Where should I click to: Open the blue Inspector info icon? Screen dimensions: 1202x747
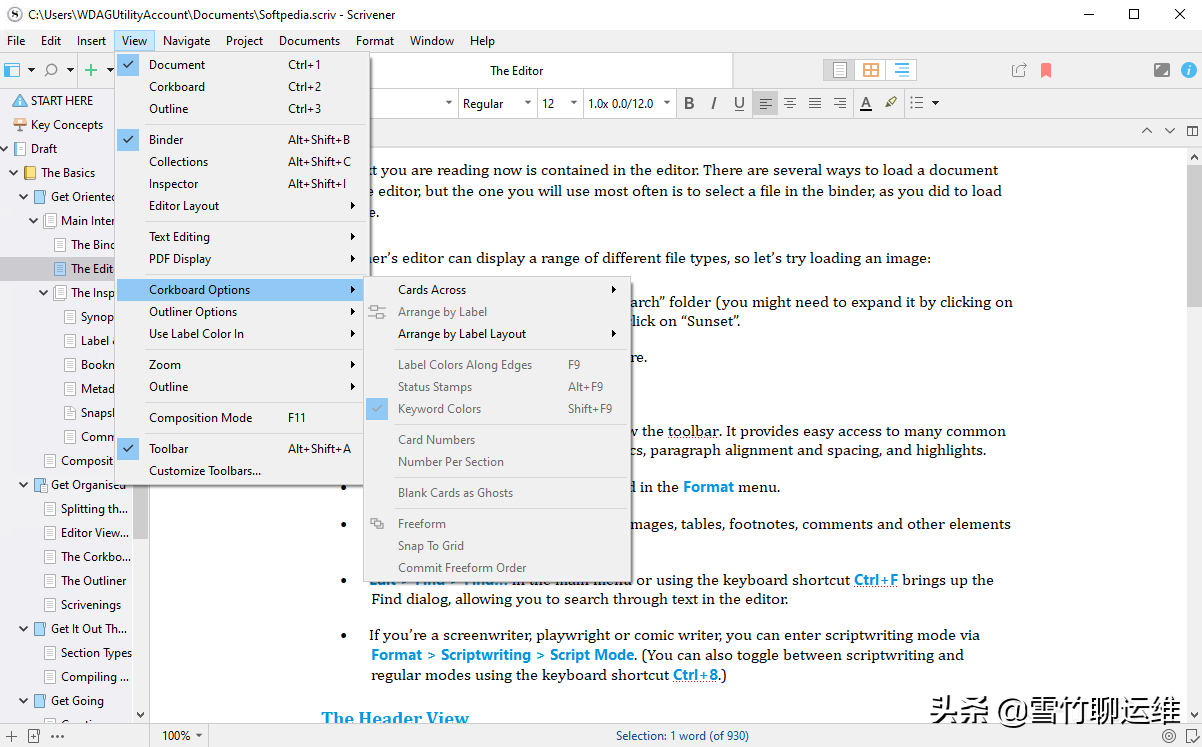click(x=1189, y=70)
